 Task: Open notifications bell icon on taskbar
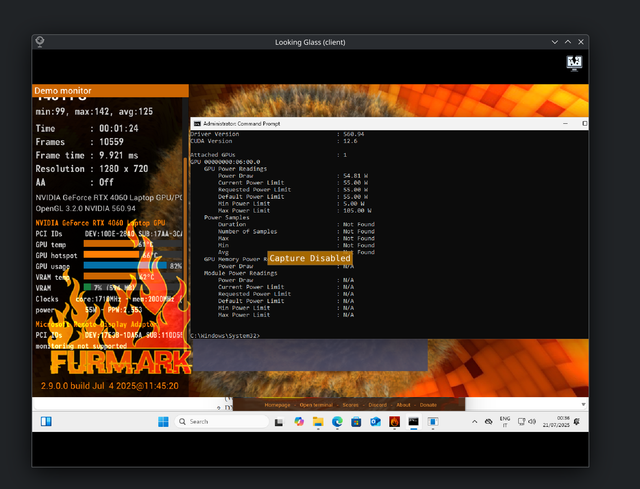[x=577, y=422]
